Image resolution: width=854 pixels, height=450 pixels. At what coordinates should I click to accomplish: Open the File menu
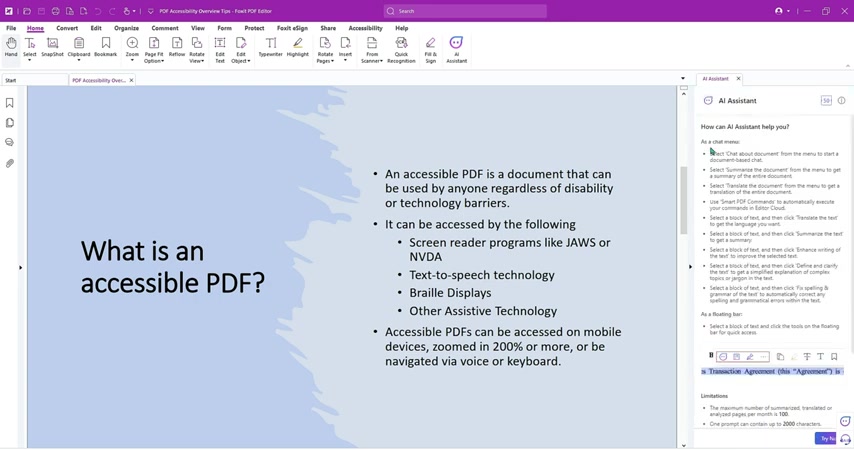coord(11,28)
